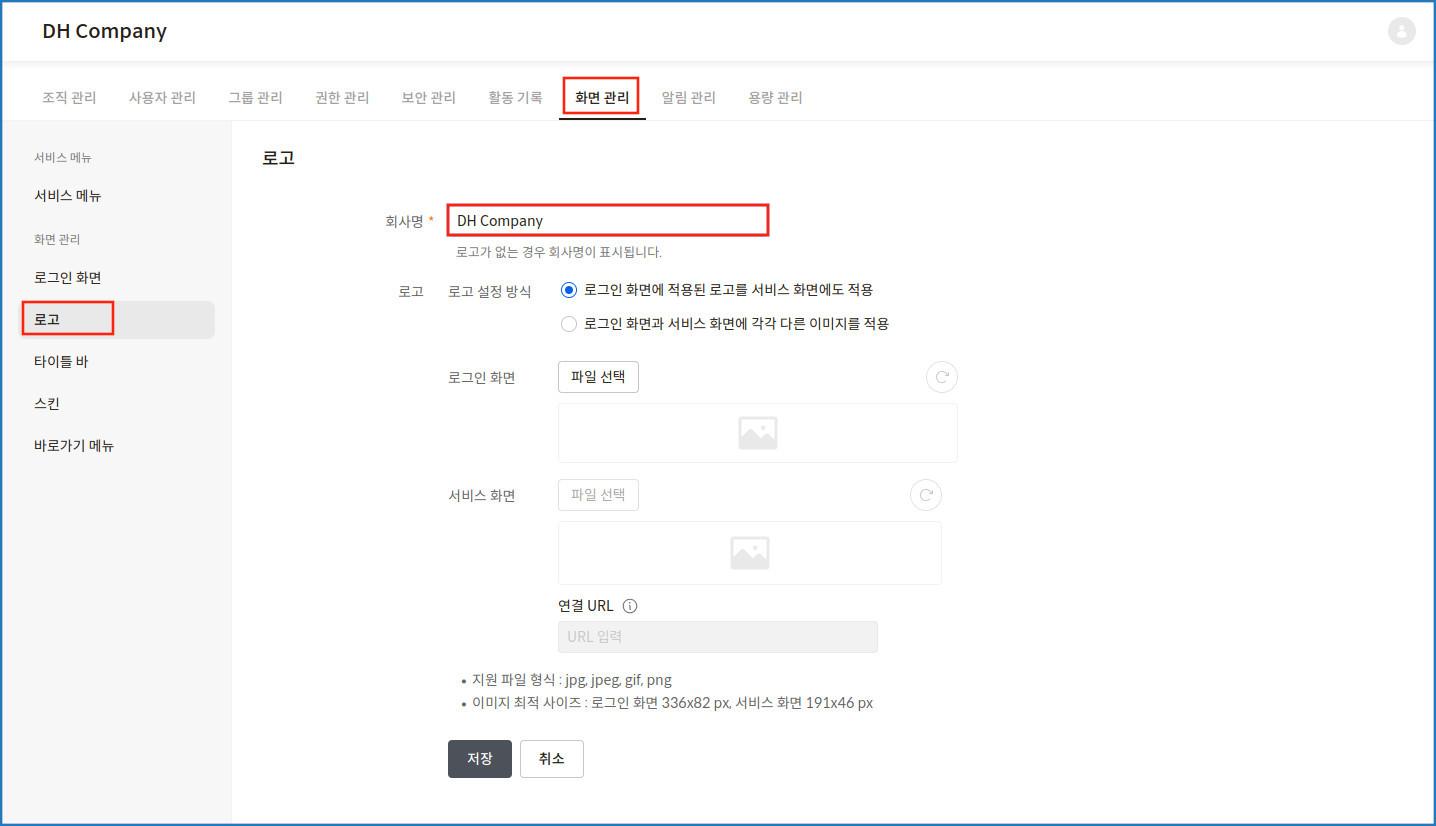Screen dimensions: 1436x826
Task: Focus the 회사명 input field
Action: pos(608,220)
